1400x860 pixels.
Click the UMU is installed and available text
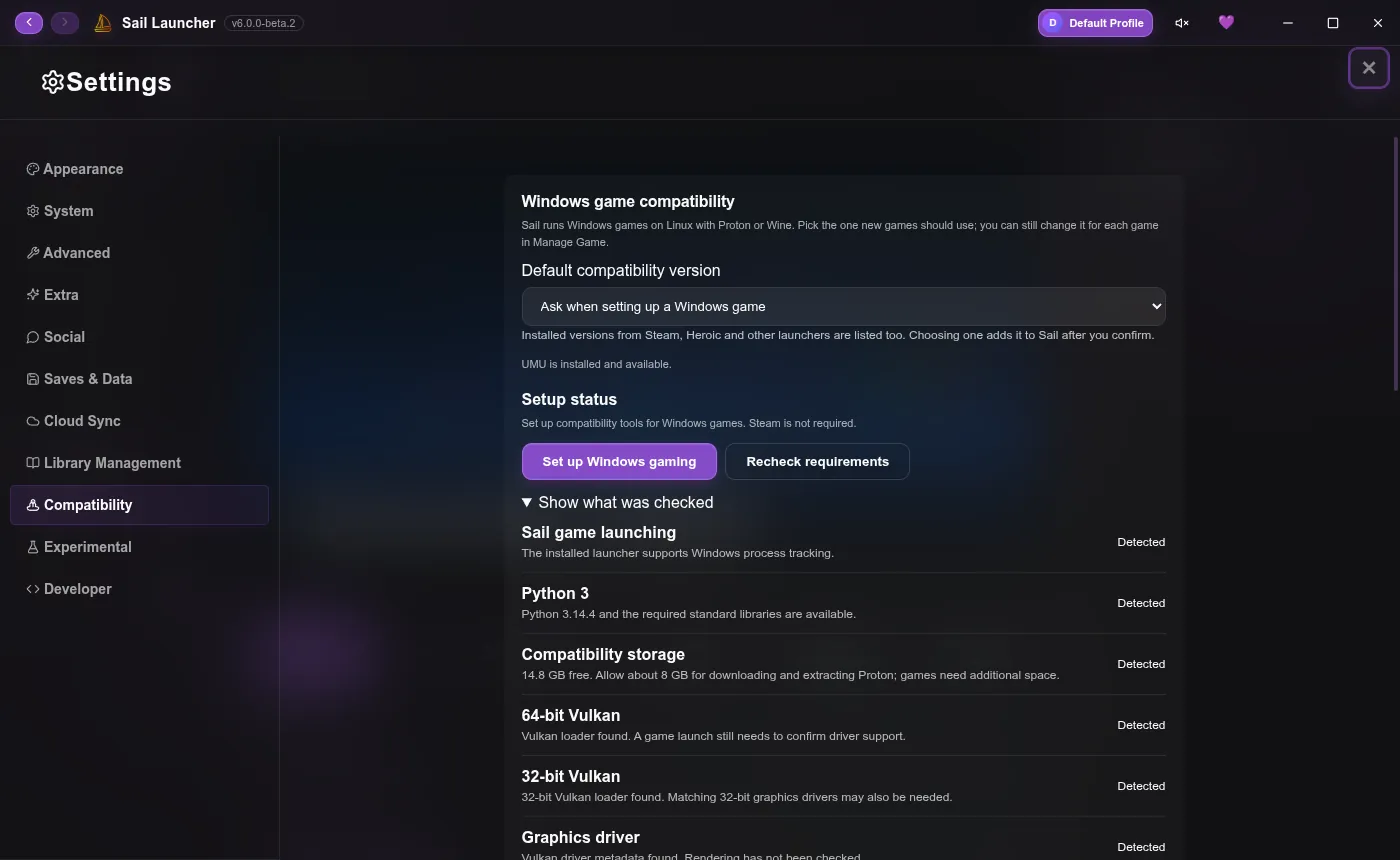coord(596,364)
